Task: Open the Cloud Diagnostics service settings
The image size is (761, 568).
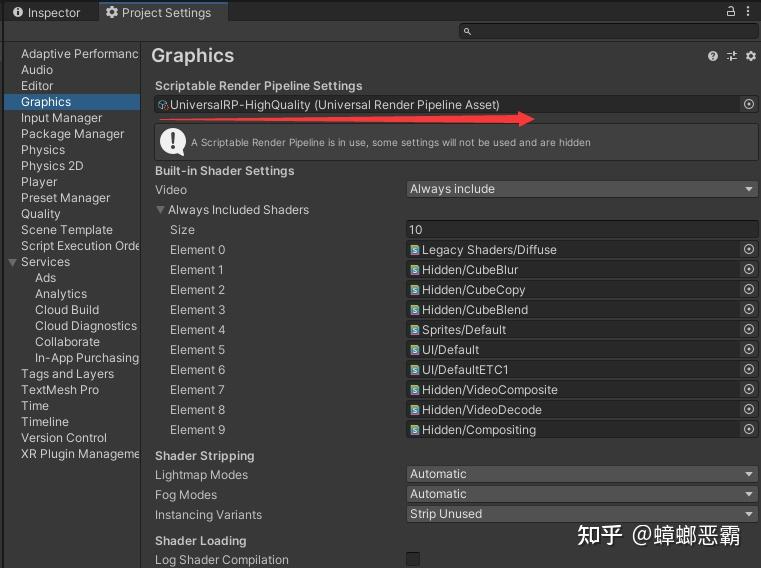Action: pos(86,326)
